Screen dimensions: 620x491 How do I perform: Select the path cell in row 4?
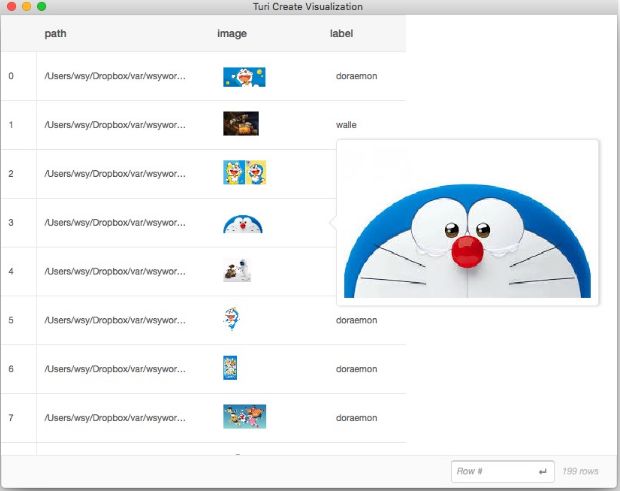[115, 271]
